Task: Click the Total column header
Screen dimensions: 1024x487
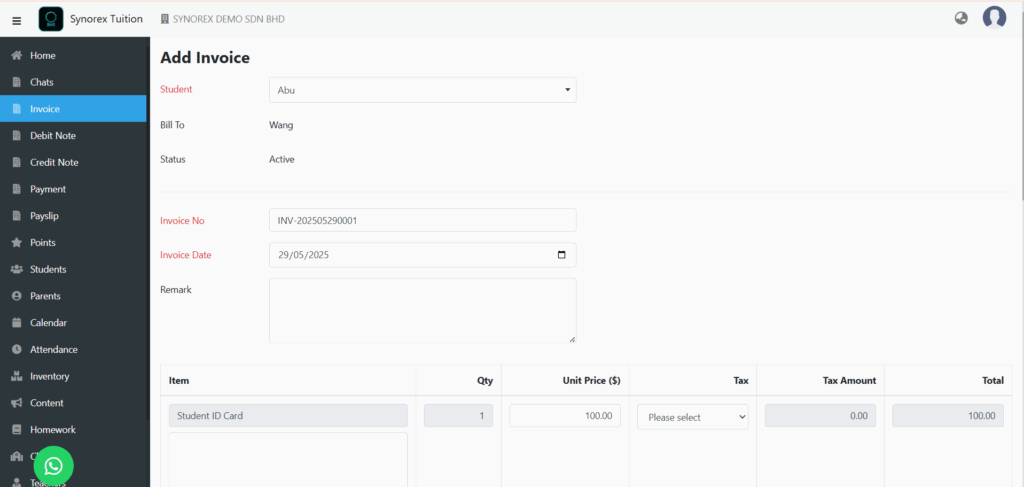Action: click(993, 380)
